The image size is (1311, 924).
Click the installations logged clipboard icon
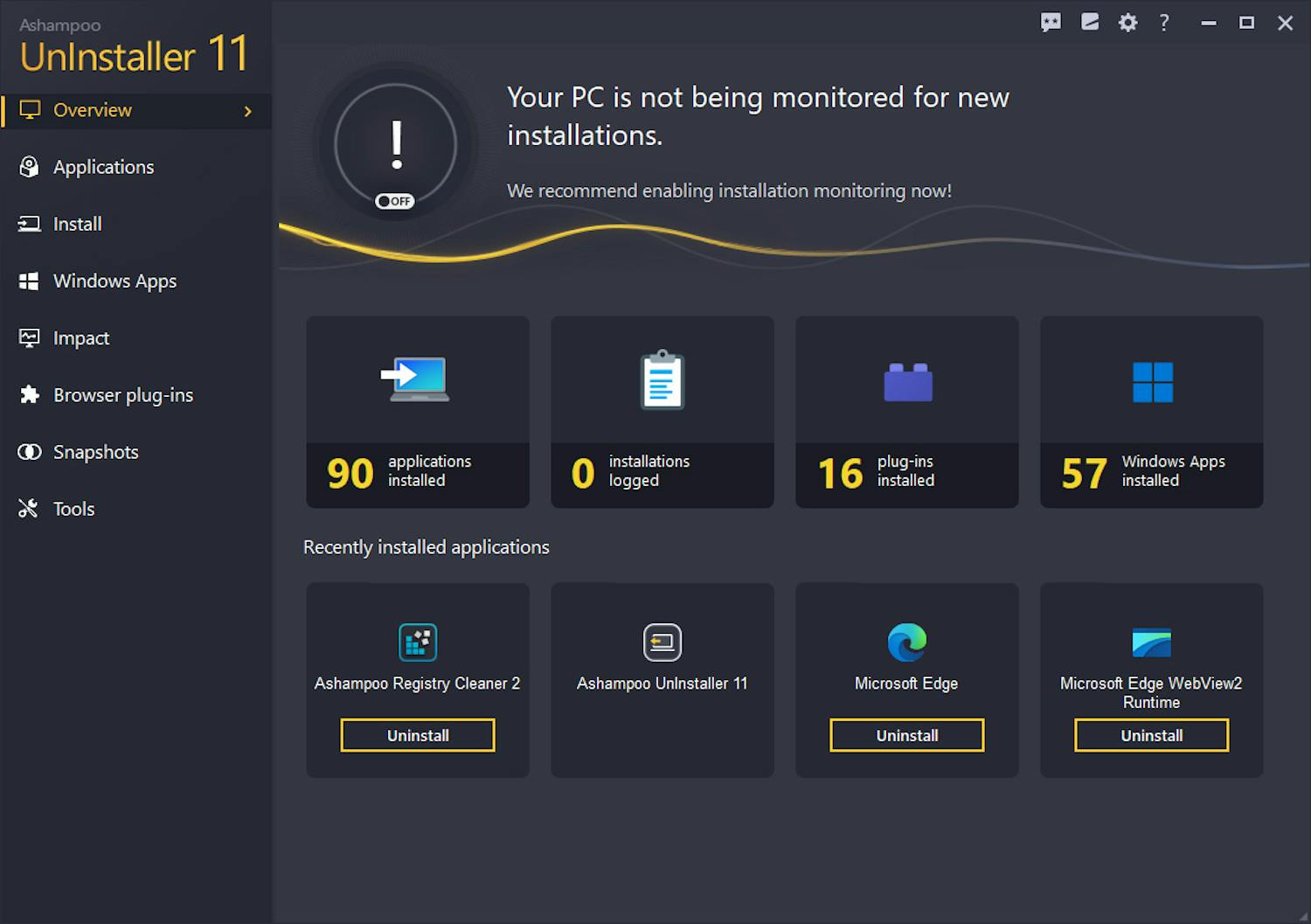coord(662,379)
